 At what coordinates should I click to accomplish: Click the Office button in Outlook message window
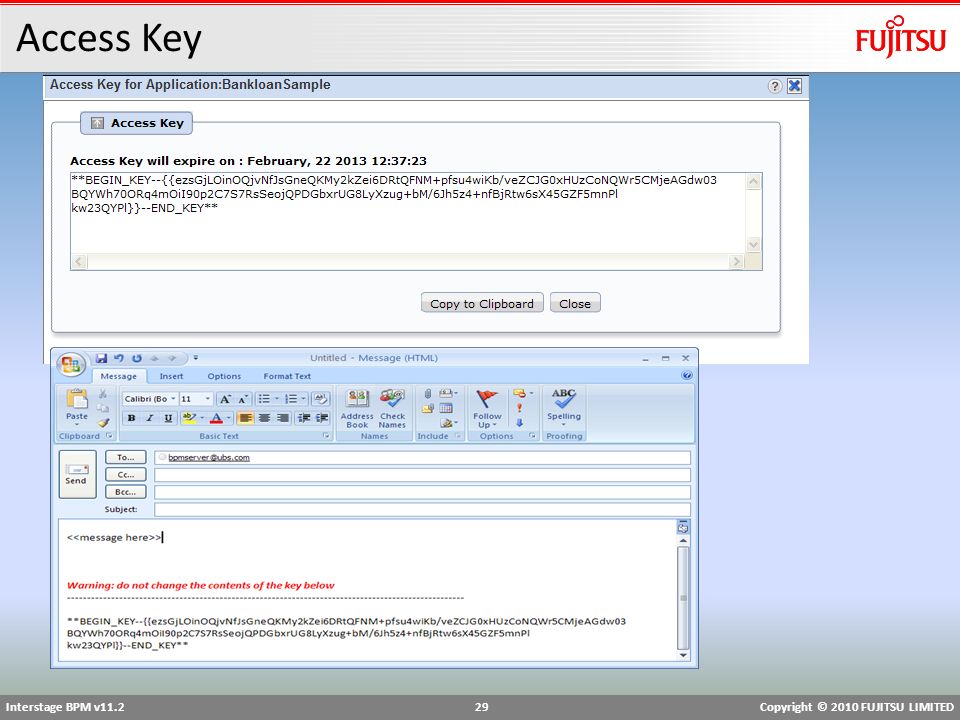click(71, 364)
